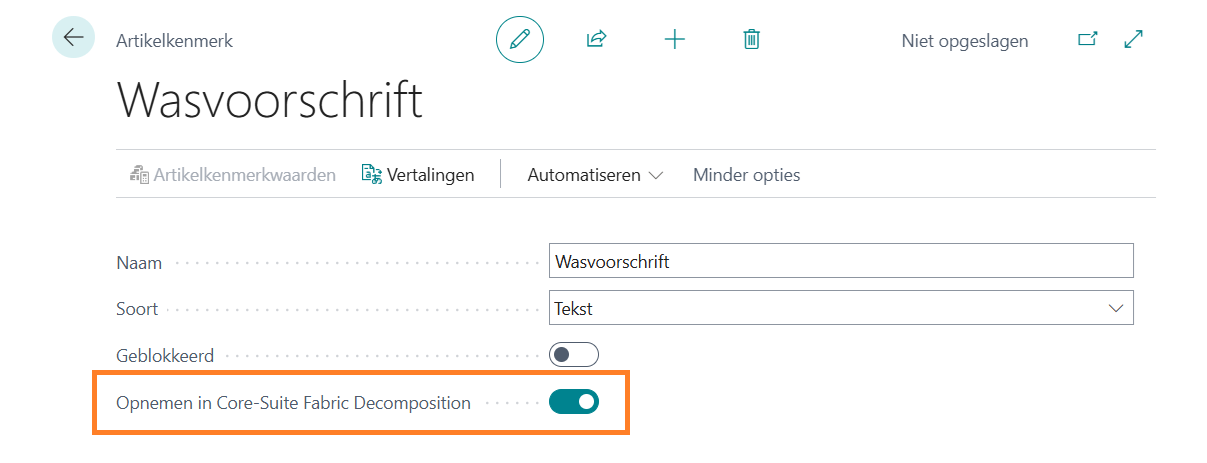Open page in new window icon
Image resolution: width=1207 pixels, height=463 pixels.
click(x=1087, y=40)
